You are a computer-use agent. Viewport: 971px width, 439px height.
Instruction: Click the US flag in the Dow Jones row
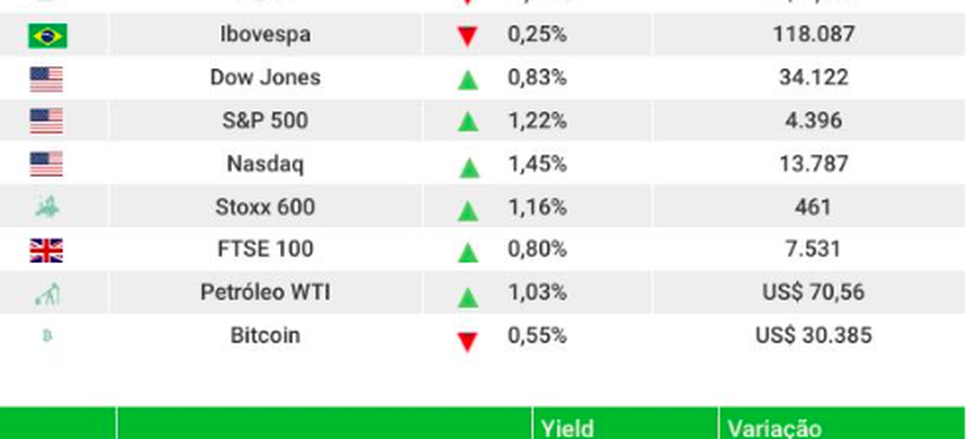click(x=46, y=78)
